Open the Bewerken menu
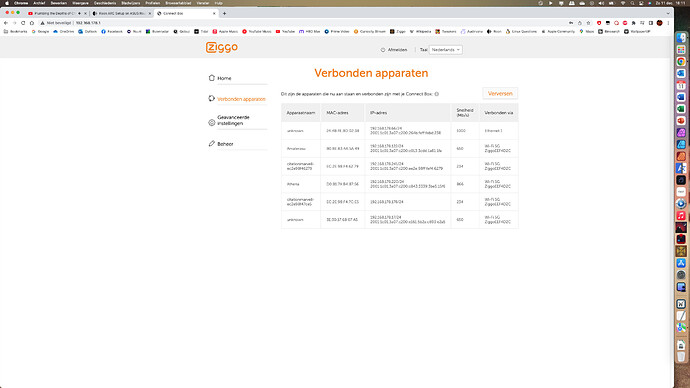 [x=59, y=3]
